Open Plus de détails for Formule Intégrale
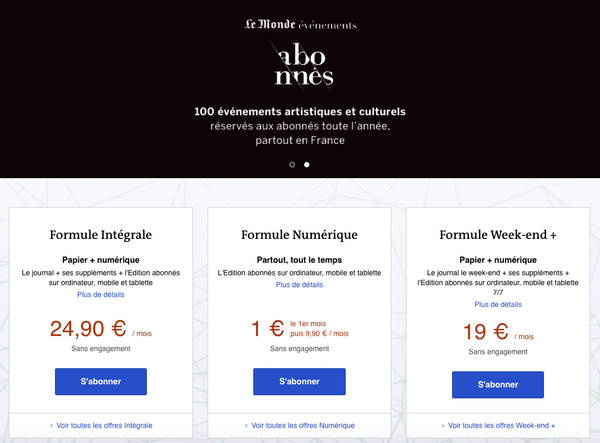 pyautogui.click(x=101, y=295)
